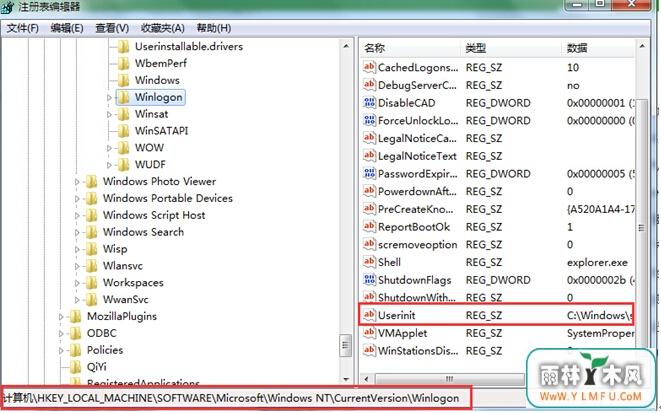Image resolution: width=661 pixels, height=413 pixels.
Task: Click tree pane scroll up arrow
Action: pyautogui.click(x=346, y=46)
